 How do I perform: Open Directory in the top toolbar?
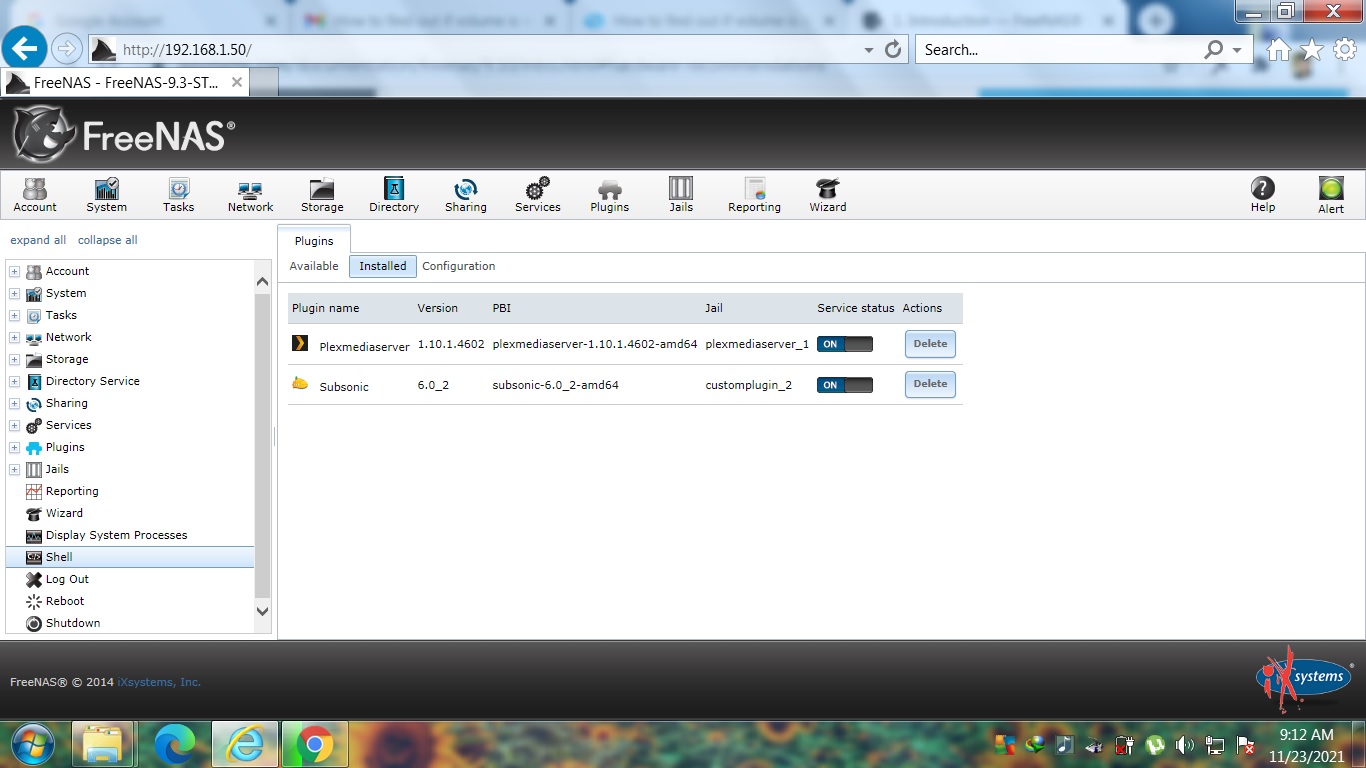[394, 195]
